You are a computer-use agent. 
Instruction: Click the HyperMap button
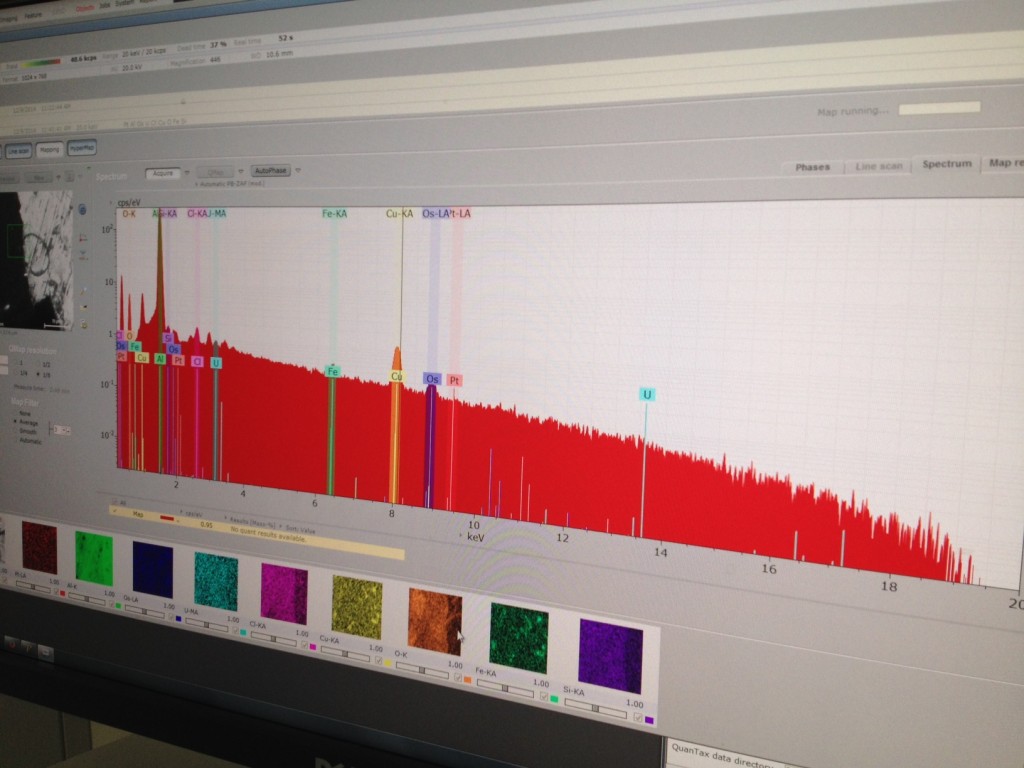[x=82, y=149]
